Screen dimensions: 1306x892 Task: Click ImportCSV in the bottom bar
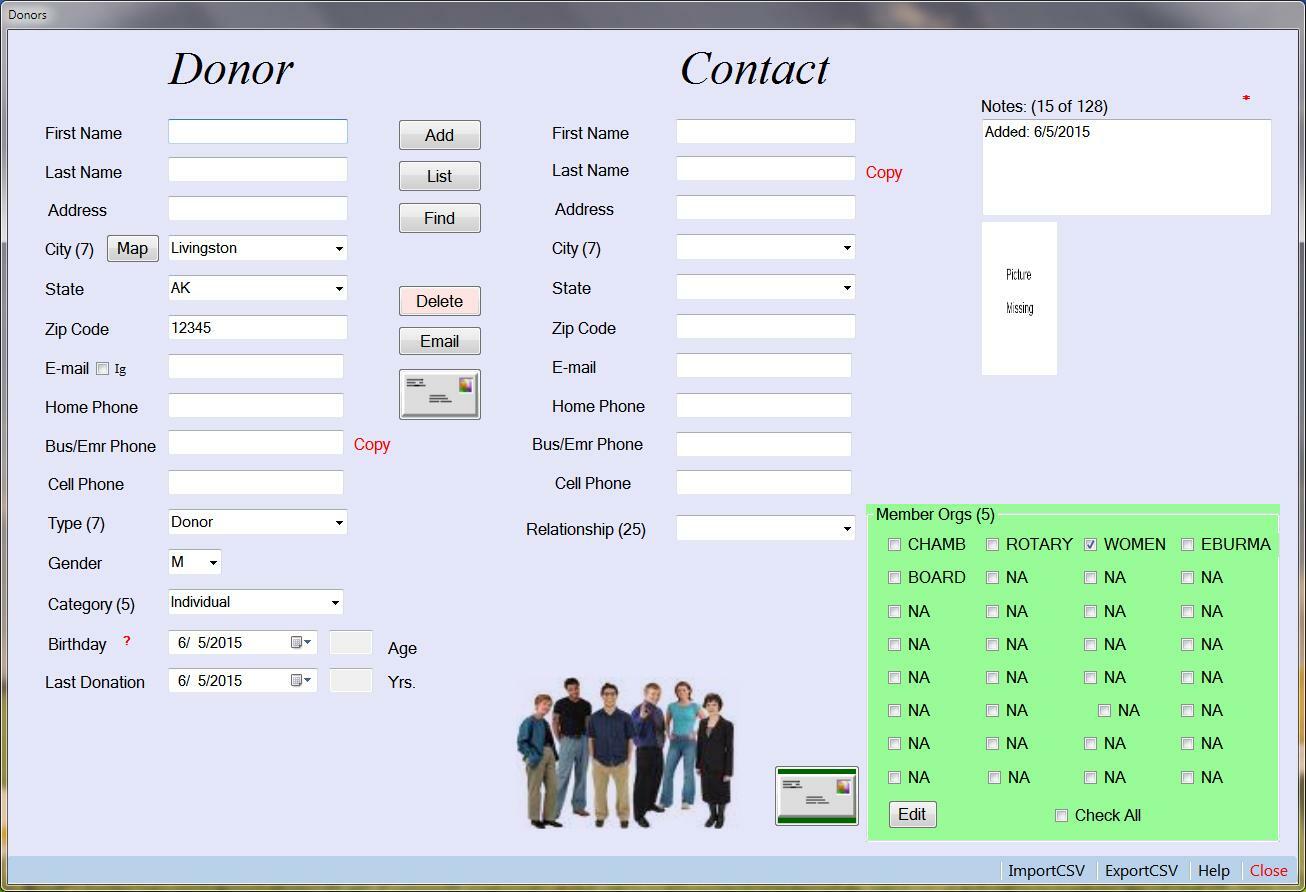point(1046,871)
